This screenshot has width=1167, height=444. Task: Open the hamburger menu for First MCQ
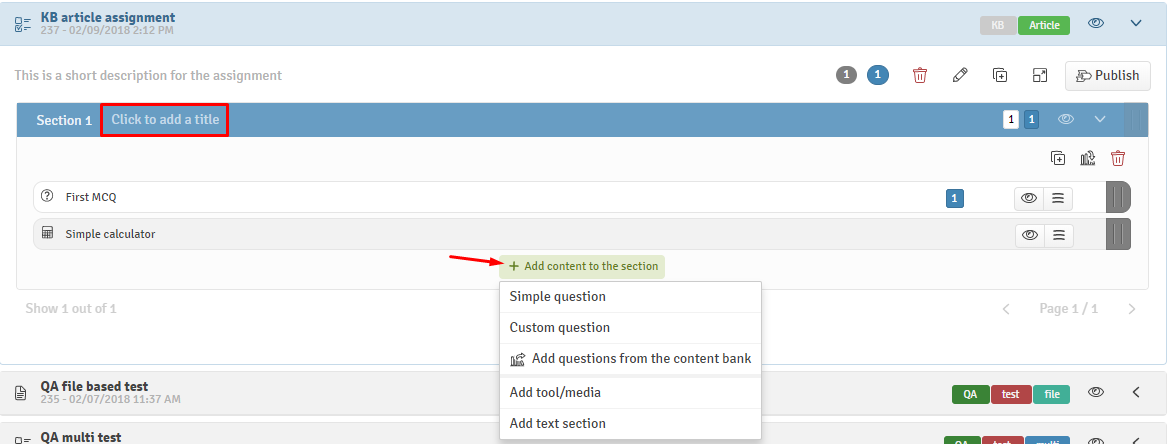[x=1058, y=198]
